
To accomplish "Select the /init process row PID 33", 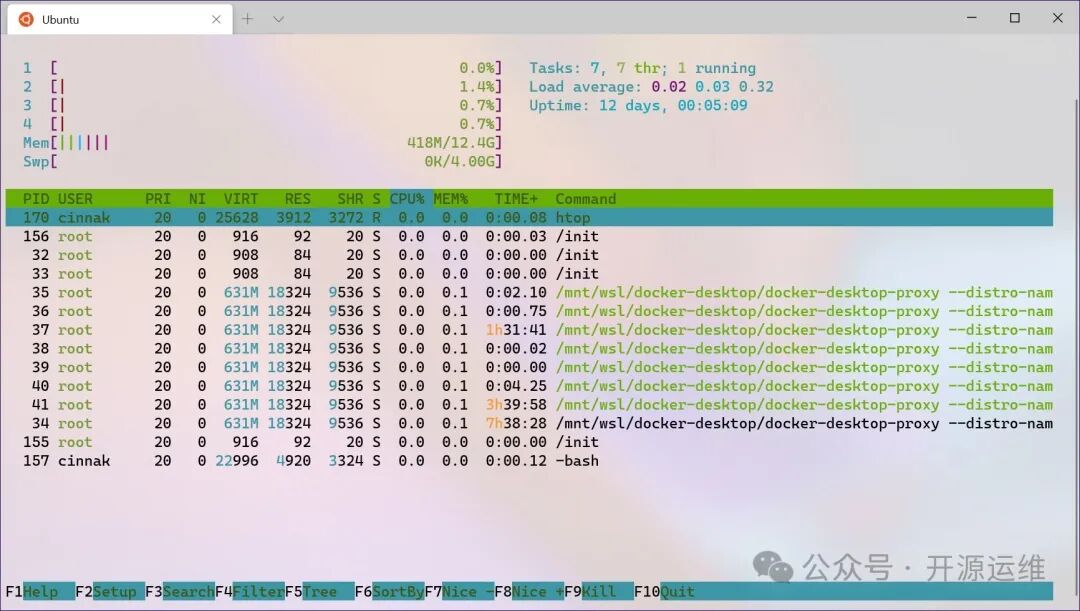I will (529, 273).
